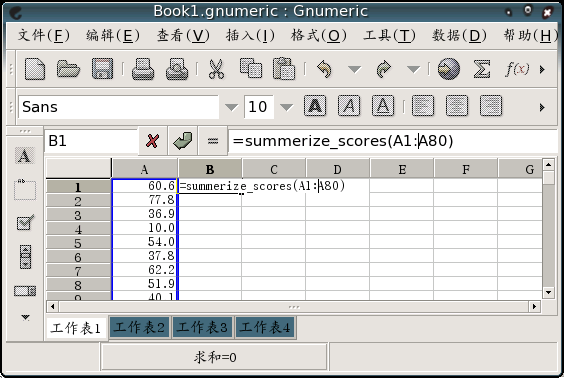
Task: Print the workbook with the printer icon
Action: pyautogui.click(x=143, y=69)
